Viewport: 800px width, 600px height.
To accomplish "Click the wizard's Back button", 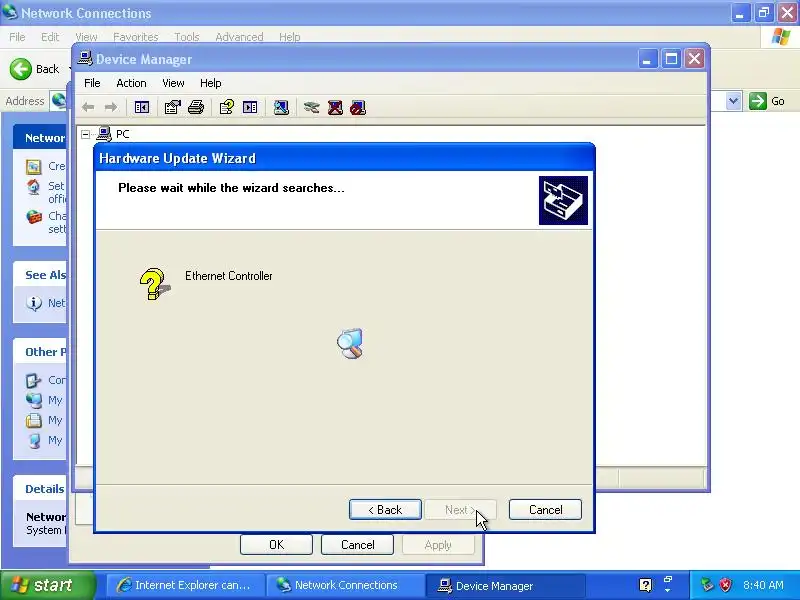I will [385, 510].
